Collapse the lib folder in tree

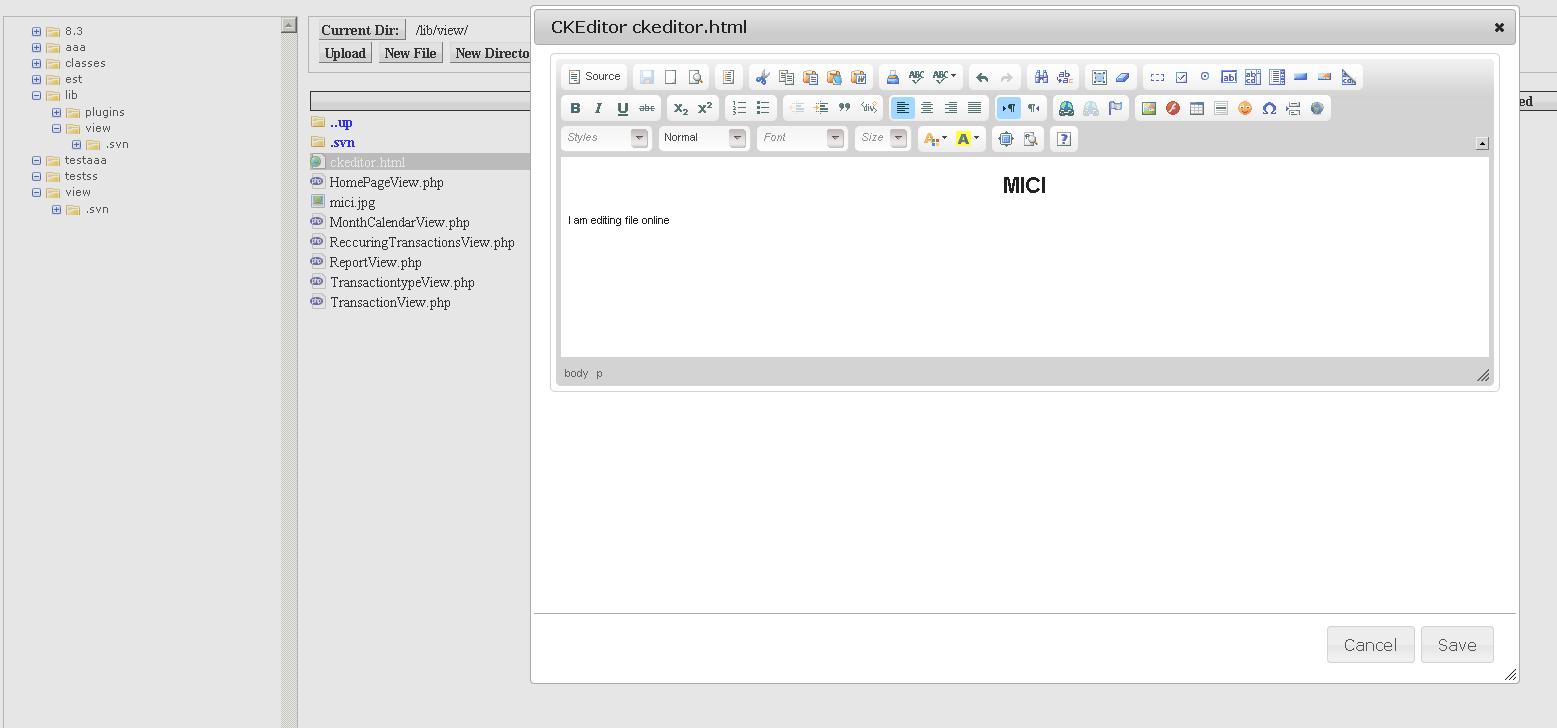pyautogui.click(x=37, y=96)
